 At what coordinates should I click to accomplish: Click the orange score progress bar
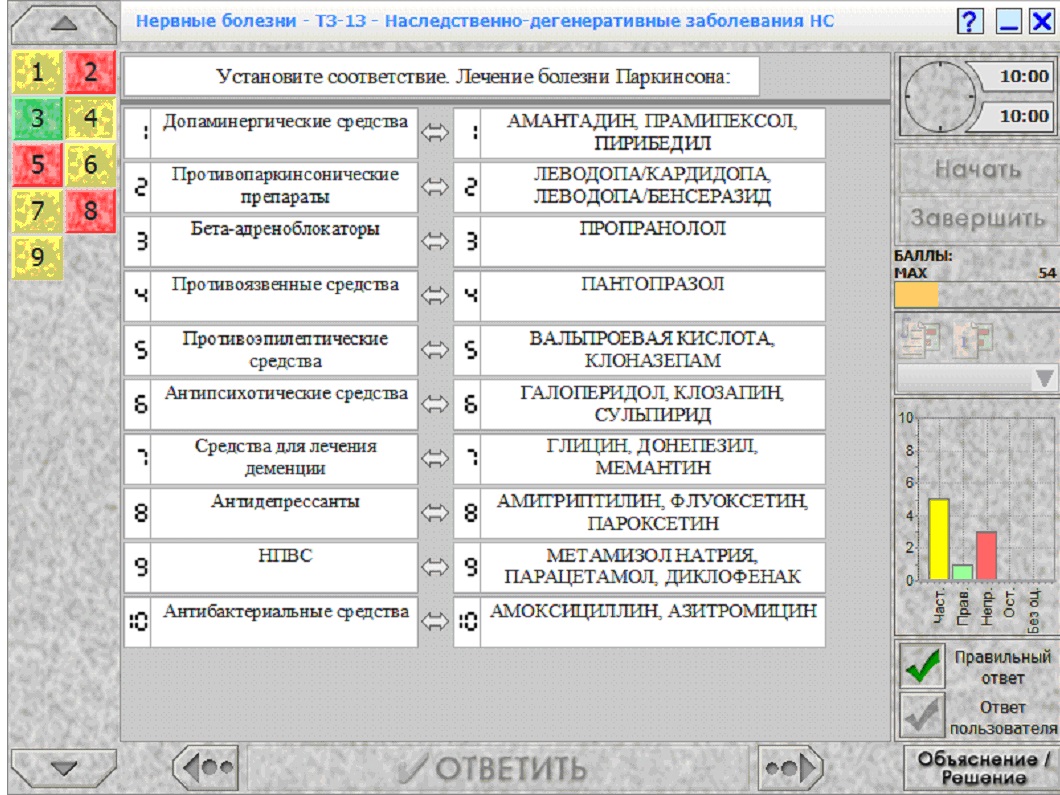pos(916,295)
